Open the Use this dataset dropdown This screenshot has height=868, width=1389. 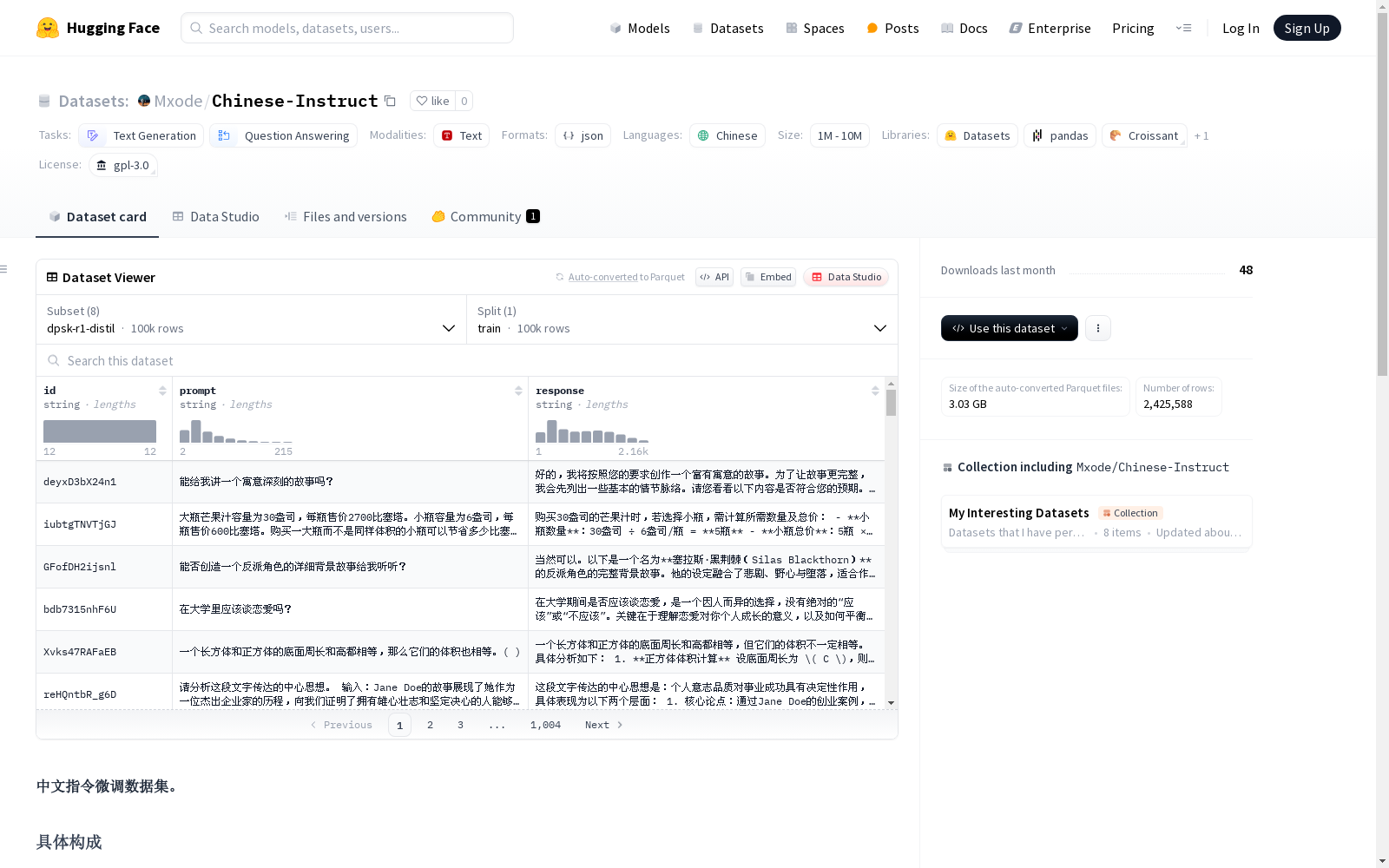[x=1010, y=328]
